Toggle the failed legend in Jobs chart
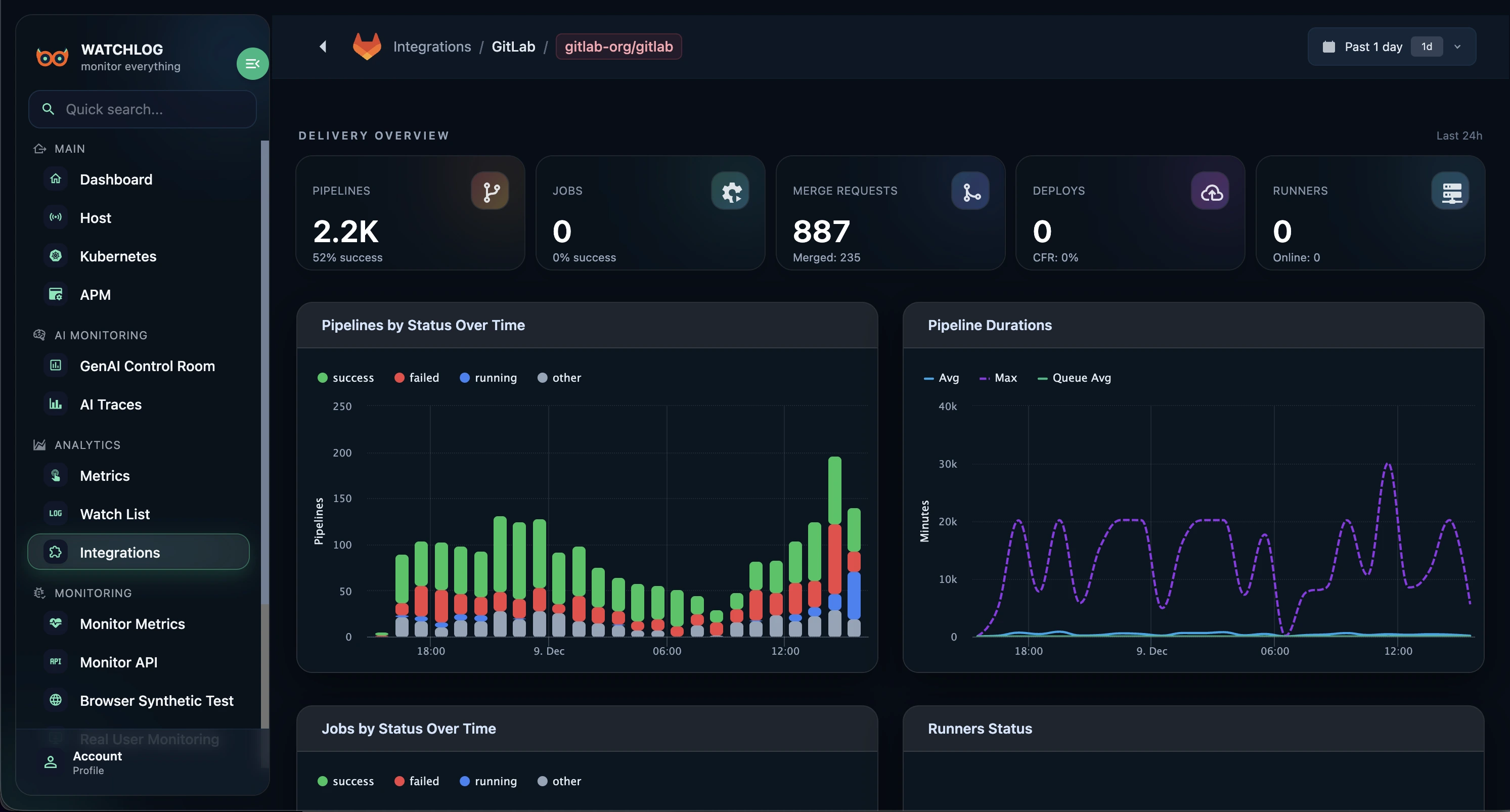The width and height of the screenshot is (1510, 812). (x=417, y=781)
